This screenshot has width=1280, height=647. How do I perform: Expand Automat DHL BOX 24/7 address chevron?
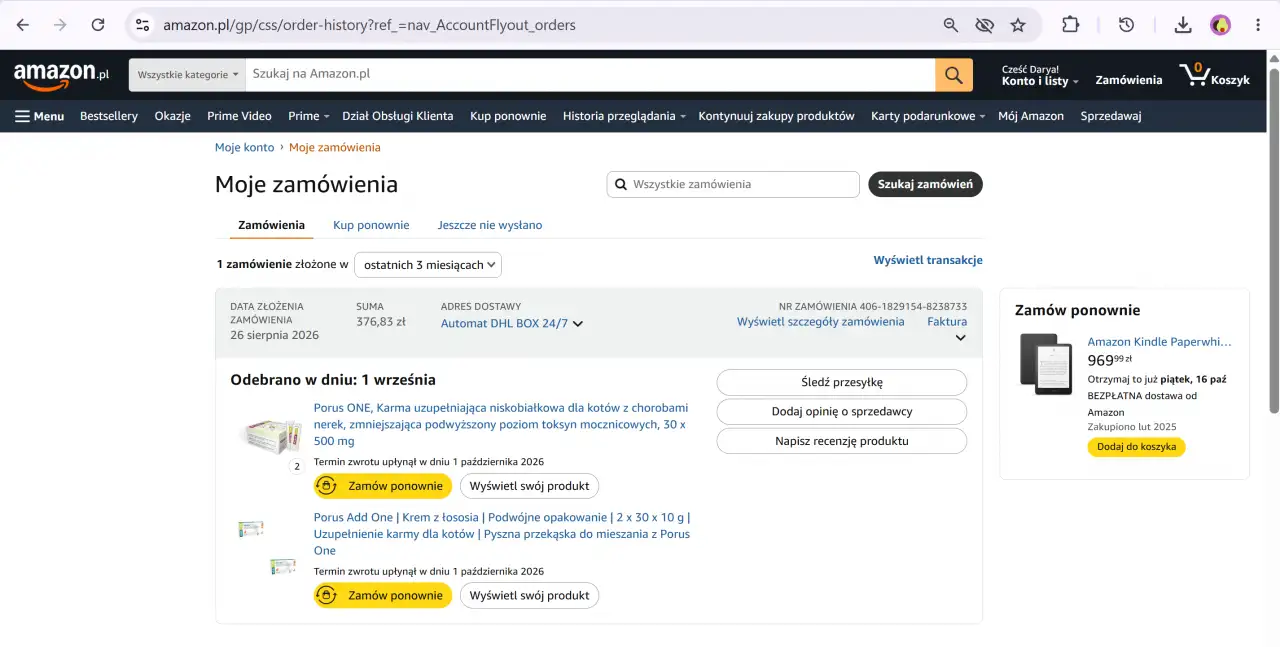(x=578, y=324)
